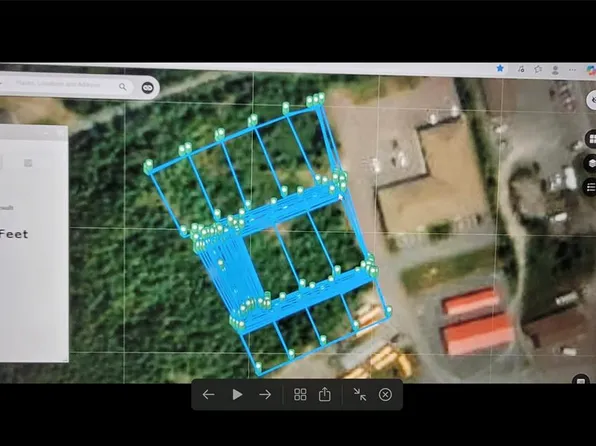596x446 pixels.
Task: Open the browser profile avatar
Action: [555, 70]
